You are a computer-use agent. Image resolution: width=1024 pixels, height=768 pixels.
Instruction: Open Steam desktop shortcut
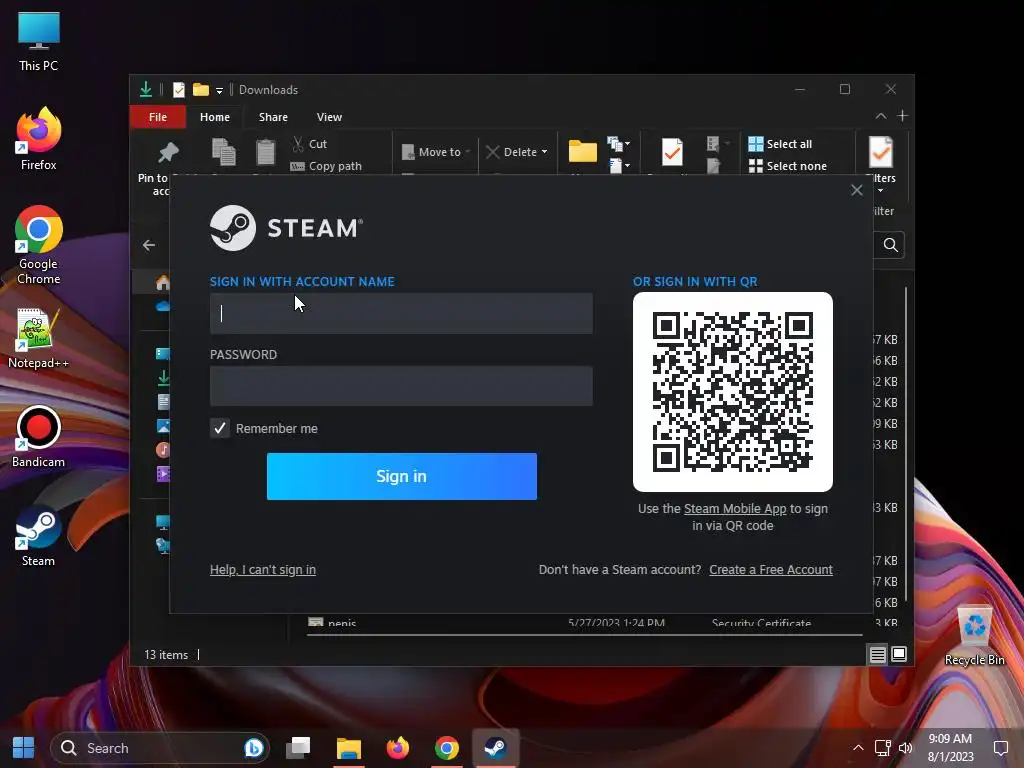click(39, 536)
